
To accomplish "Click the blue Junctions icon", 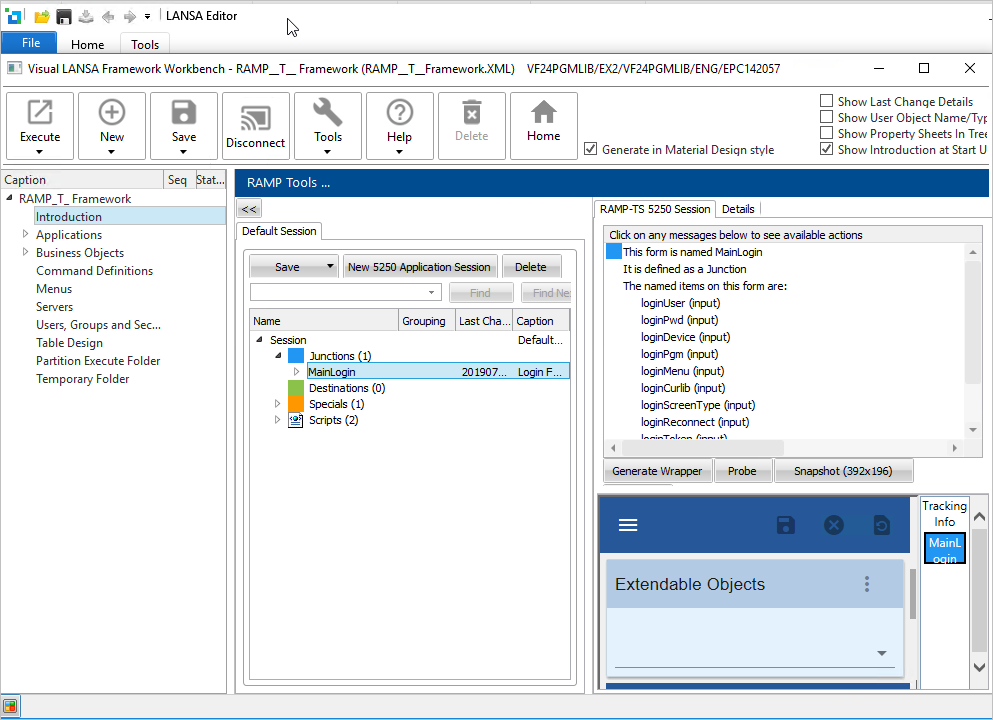I will (296, 356).
